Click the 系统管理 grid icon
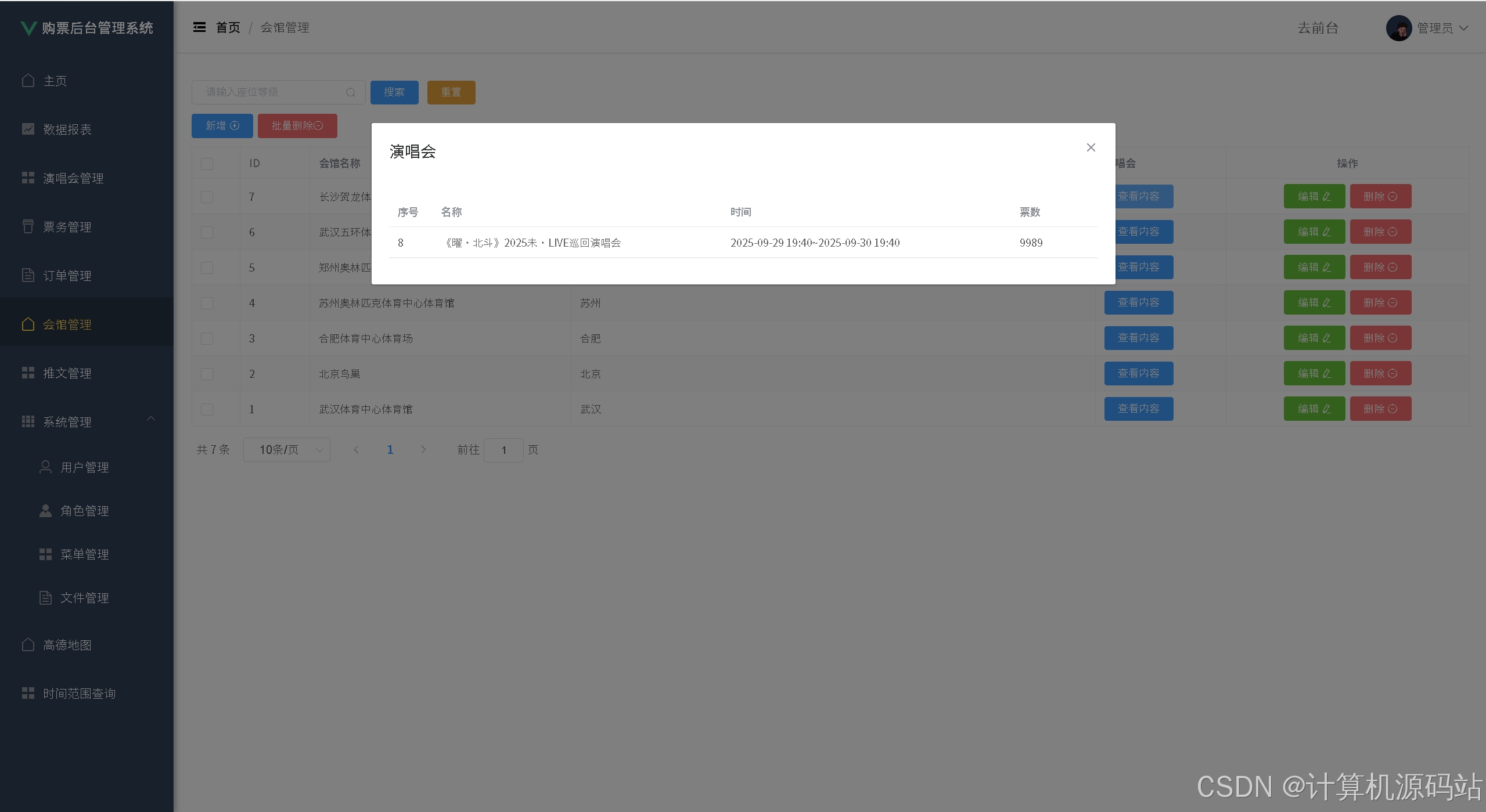1486x812 pixels. point(28,421)
